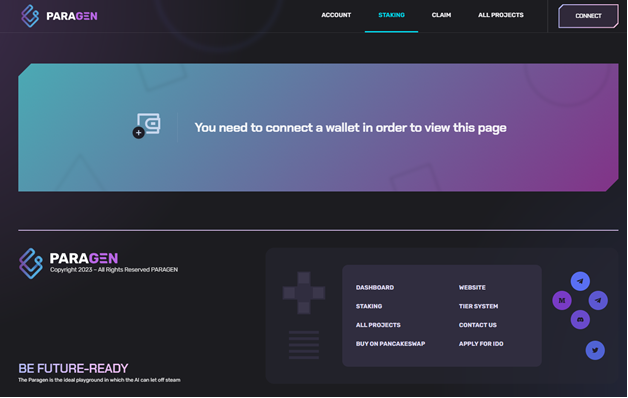The width and height of the screenshot is (628, 398).
Task: Follow Buy on PancakeSwap link
Action: pyautogui.click(x=390, y=344)
